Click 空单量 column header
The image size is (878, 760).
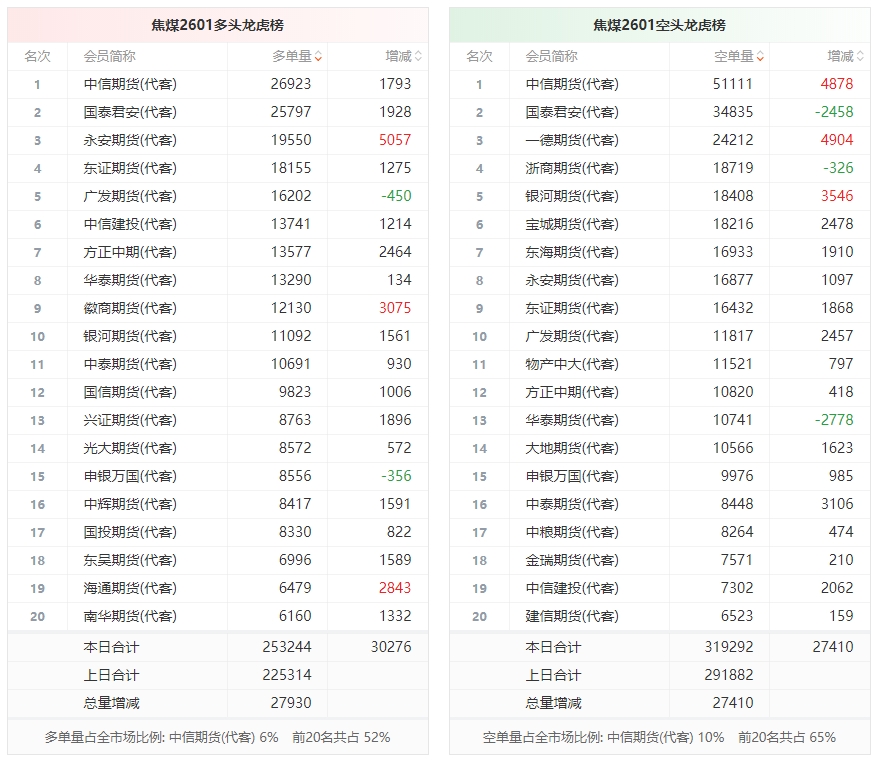(x=734, y=57)
